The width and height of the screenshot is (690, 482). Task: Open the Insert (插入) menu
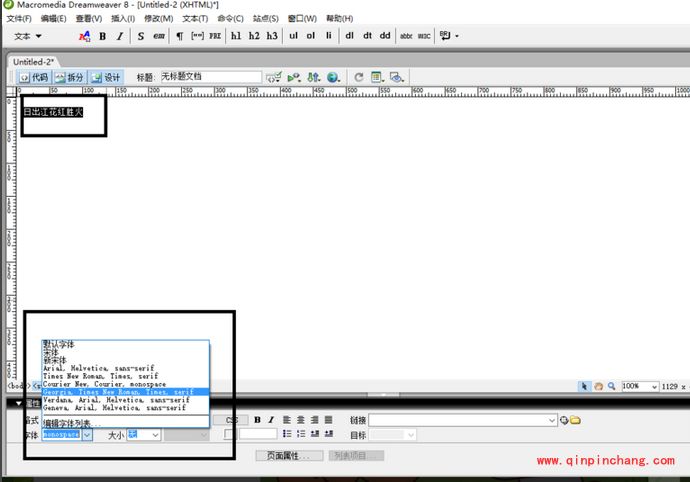click(x=122, y=18)
